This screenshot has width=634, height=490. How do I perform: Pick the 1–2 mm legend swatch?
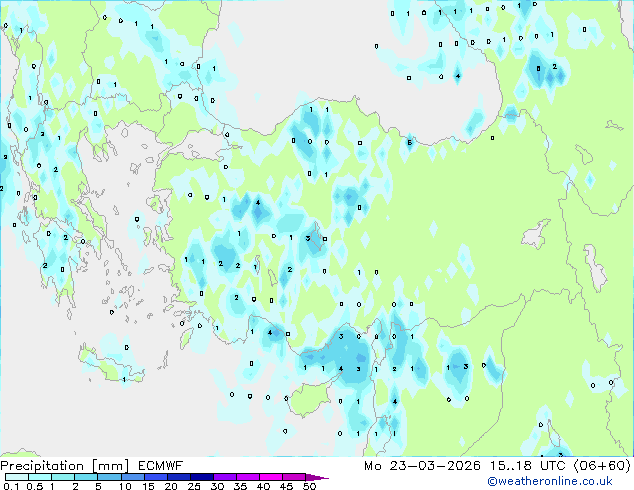tap(63, 477)
